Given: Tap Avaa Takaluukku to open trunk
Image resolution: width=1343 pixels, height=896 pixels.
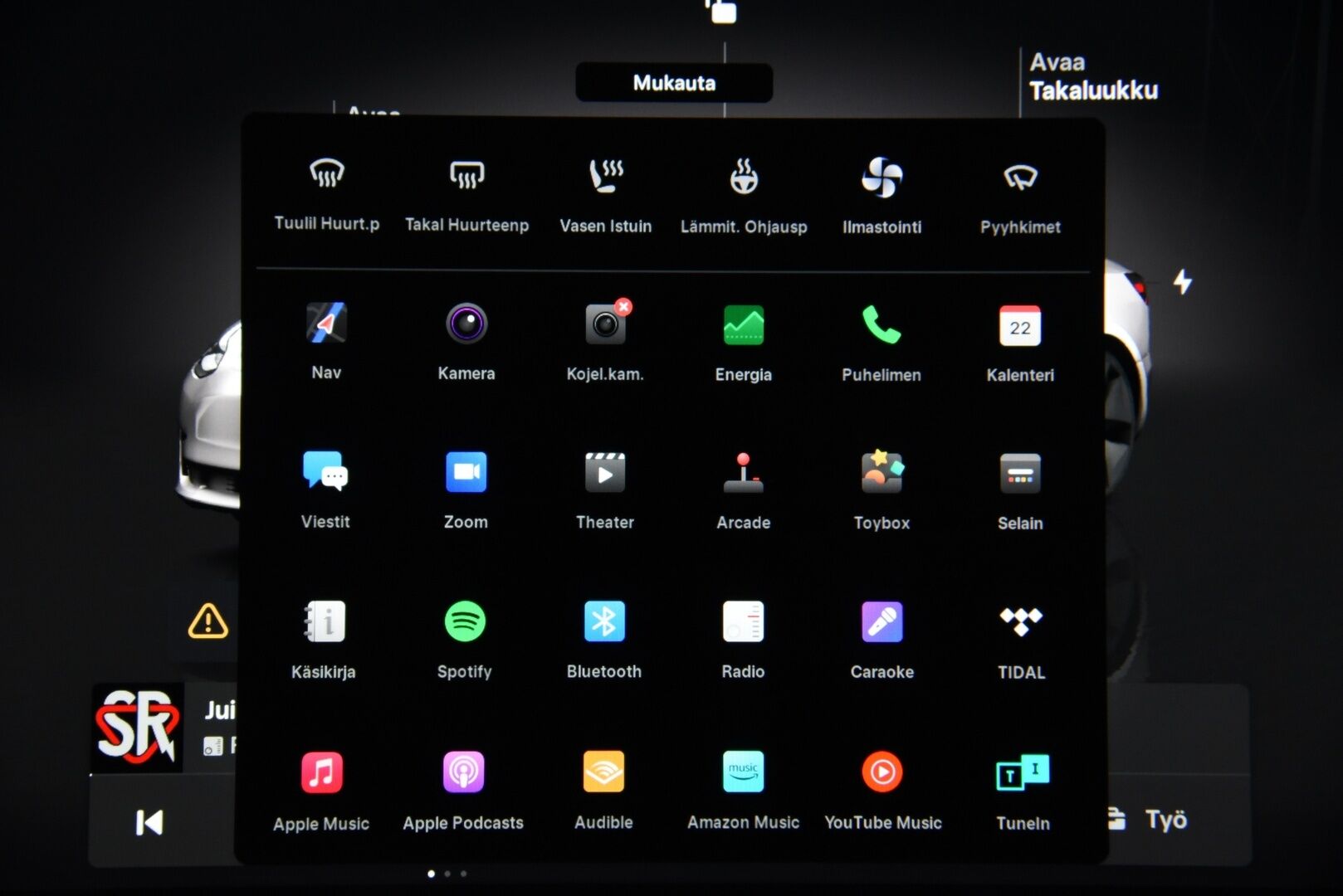Looking at the screenshot, I should pos(1093,76).
